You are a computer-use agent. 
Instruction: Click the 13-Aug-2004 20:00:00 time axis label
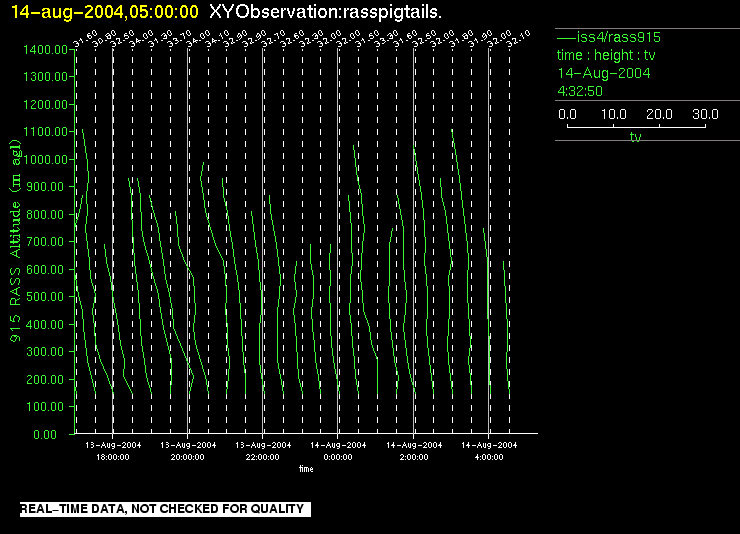point(188,450)
